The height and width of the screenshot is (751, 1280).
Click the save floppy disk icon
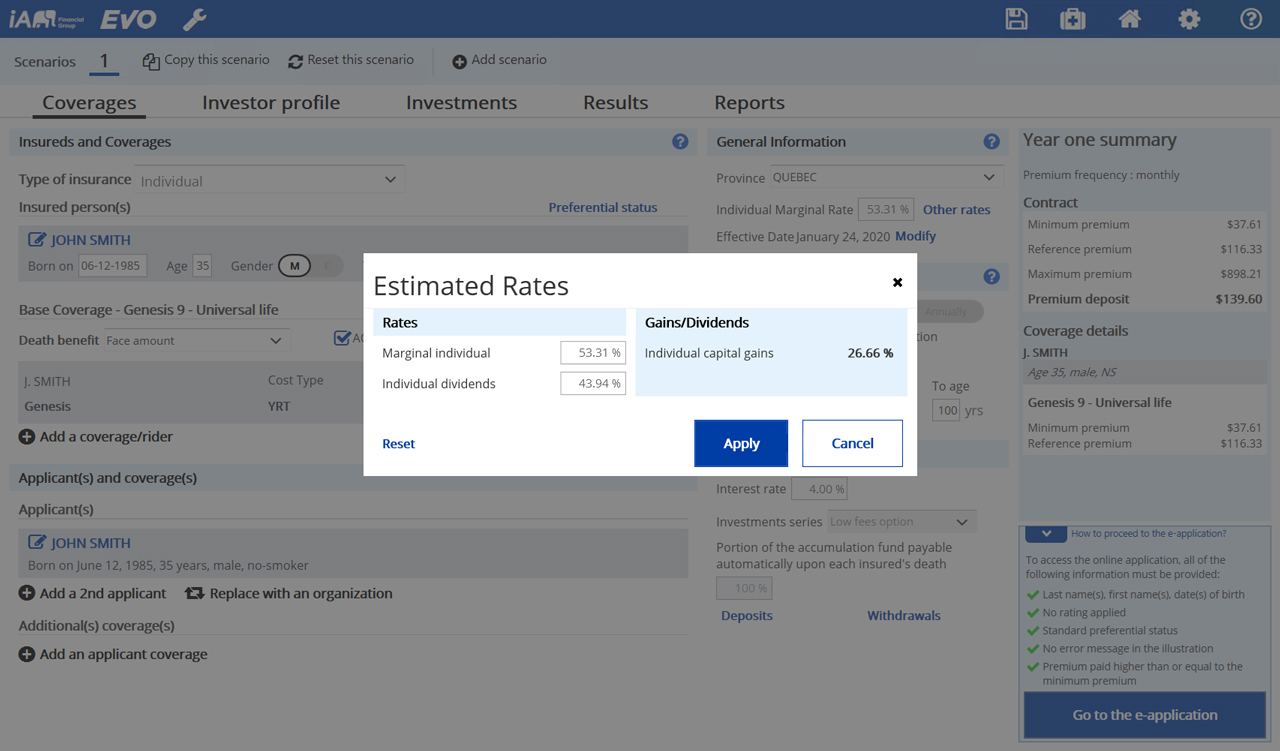tap(1016, 19)
